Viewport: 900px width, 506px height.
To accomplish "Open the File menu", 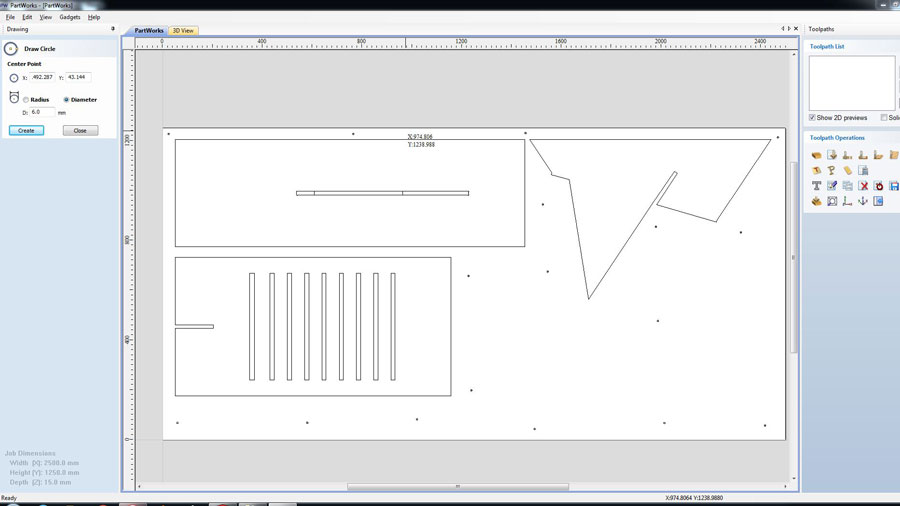I will (x=10, y=17).
